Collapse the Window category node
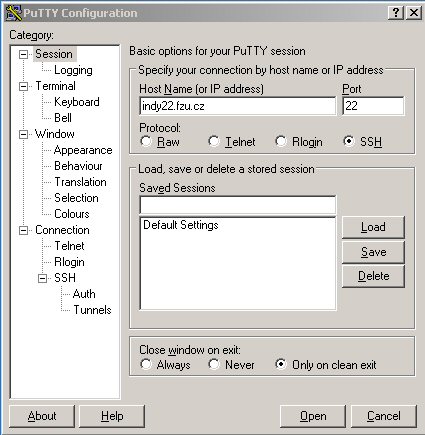 pos(23,134)
